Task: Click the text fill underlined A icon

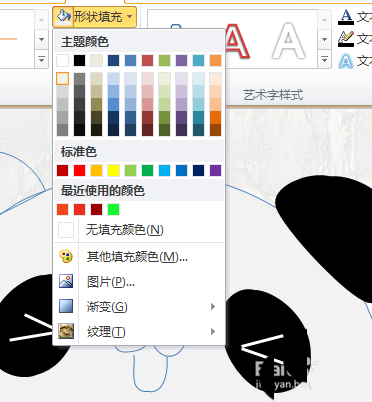Action: [x=346, y=17]
